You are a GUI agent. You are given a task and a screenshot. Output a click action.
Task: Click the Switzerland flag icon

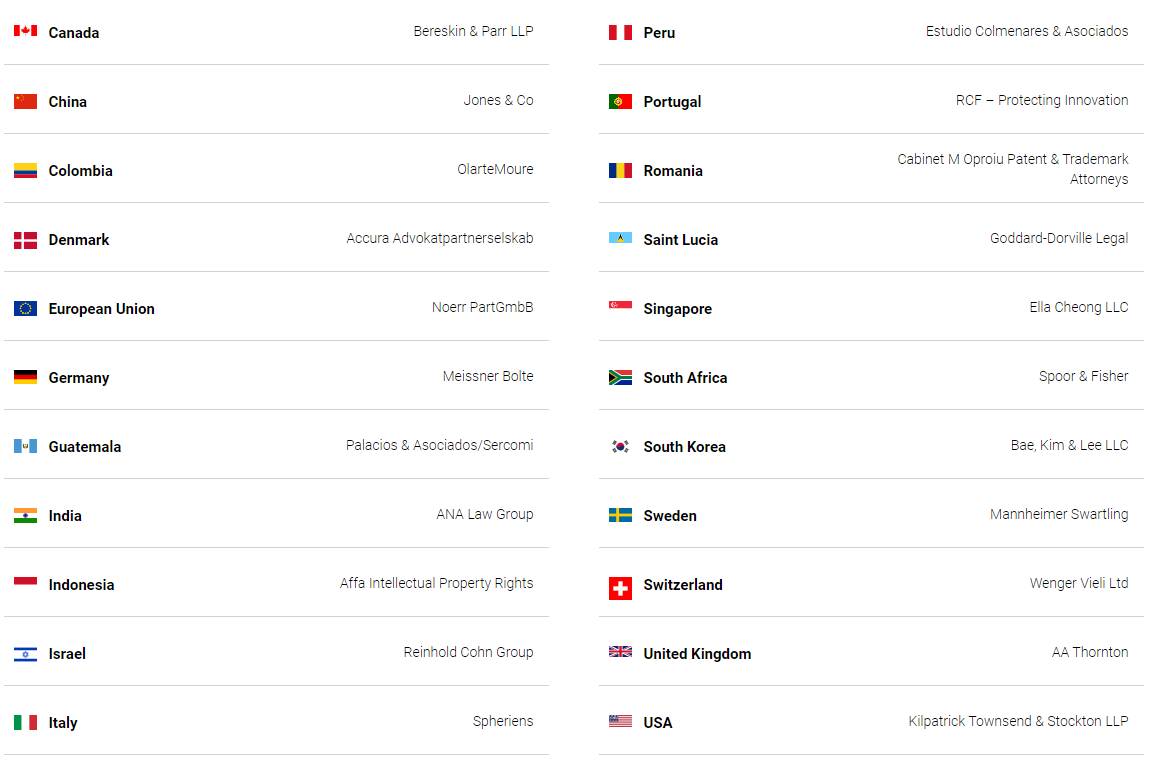(x=620, y=588)
